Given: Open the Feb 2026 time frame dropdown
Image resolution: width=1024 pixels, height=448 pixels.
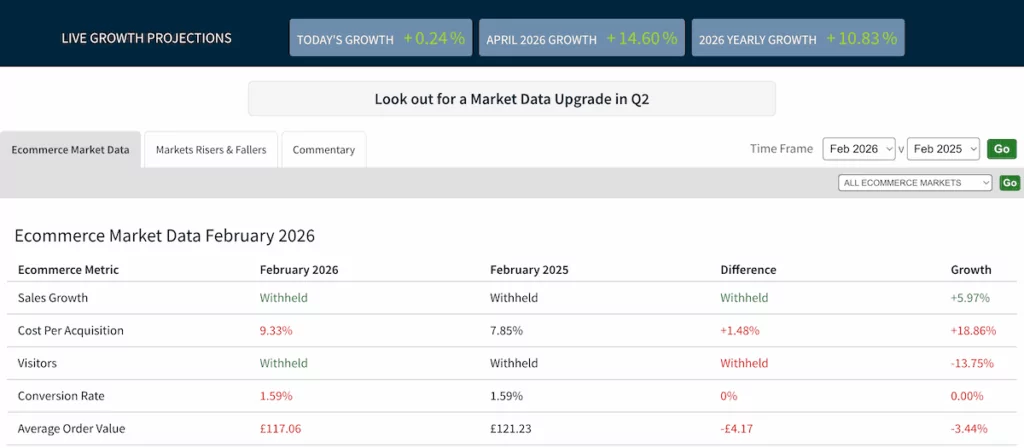Looking at the screenshot, I should click(x=859, y=149).
